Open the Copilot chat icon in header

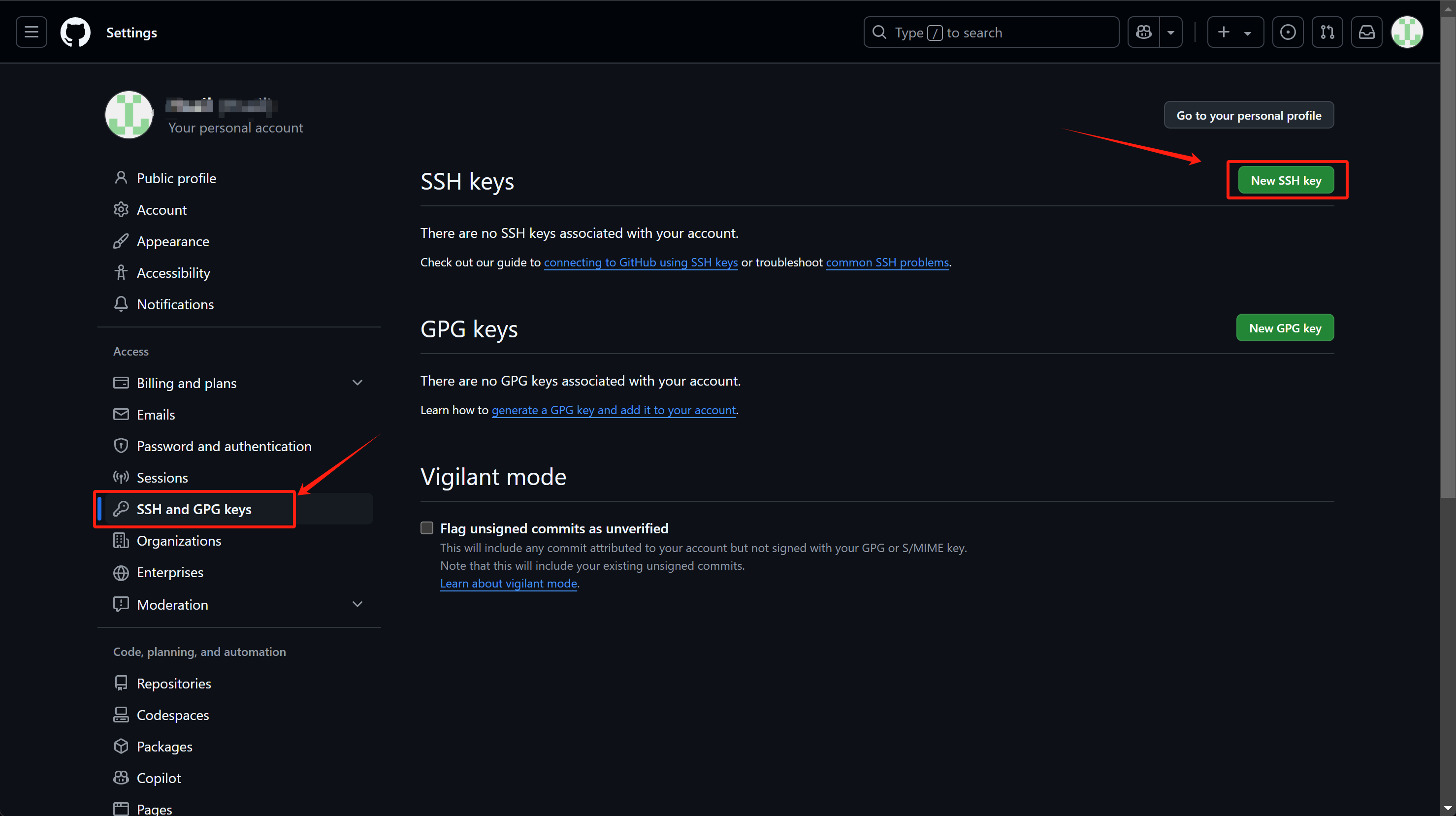[x=1143, y=32]
